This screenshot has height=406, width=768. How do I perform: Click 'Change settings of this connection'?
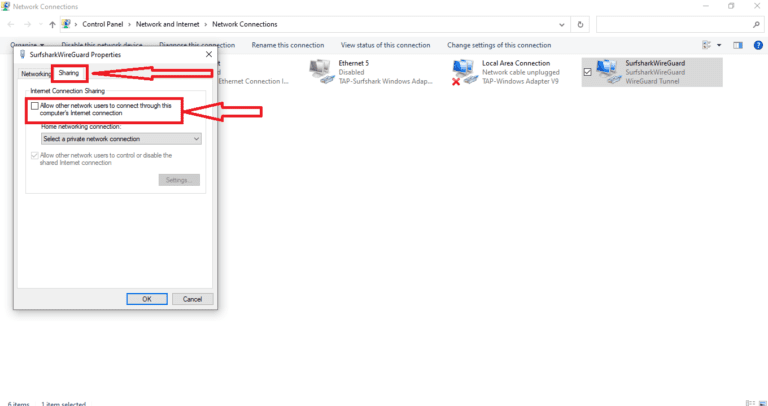499,45
